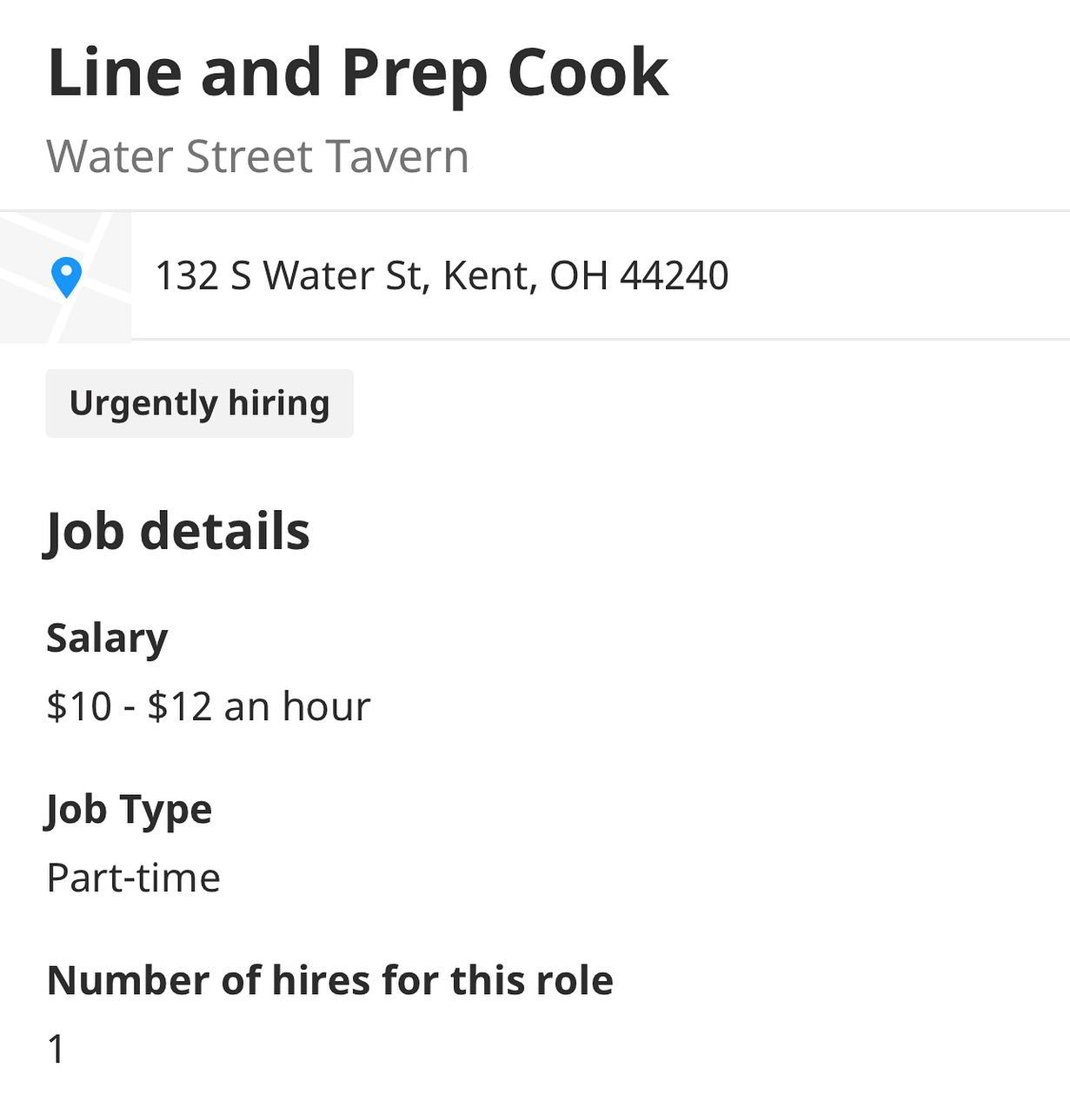Select the hires count value 1

point(56,1049)
